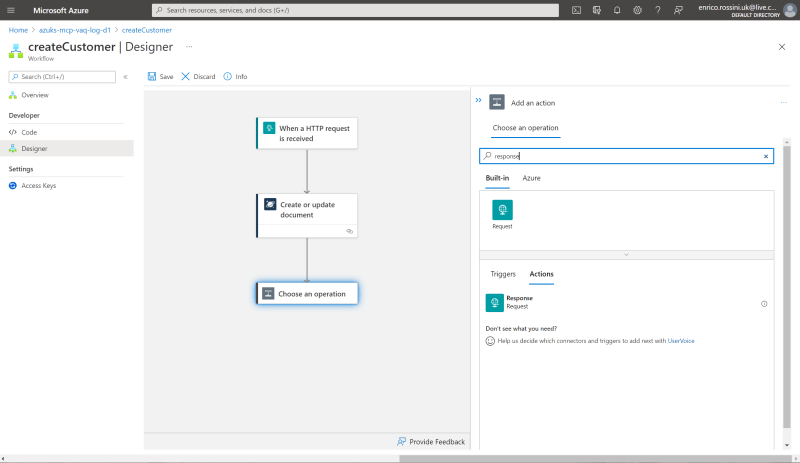Select Designer in the left menu

[x=66, y=149]
